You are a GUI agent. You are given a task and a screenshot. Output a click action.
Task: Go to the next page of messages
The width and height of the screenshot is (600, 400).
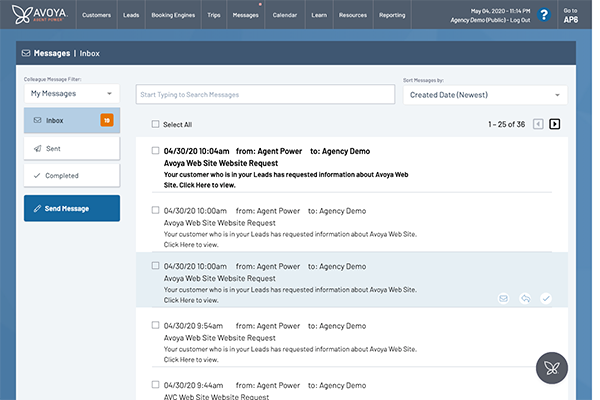coord(555,124)
